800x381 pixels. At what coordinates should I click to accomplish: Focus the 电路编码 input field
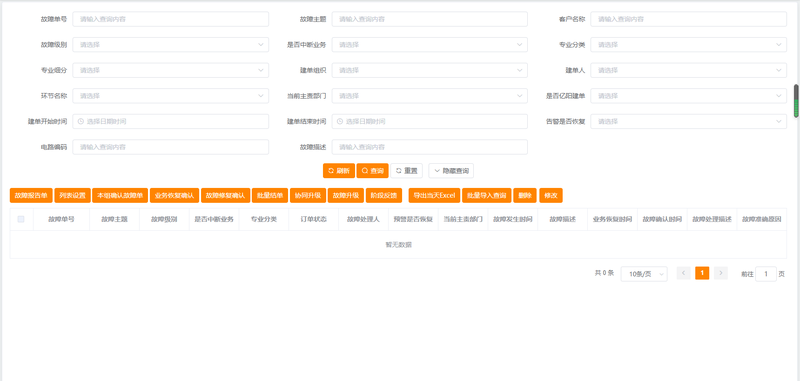(170, 147)
